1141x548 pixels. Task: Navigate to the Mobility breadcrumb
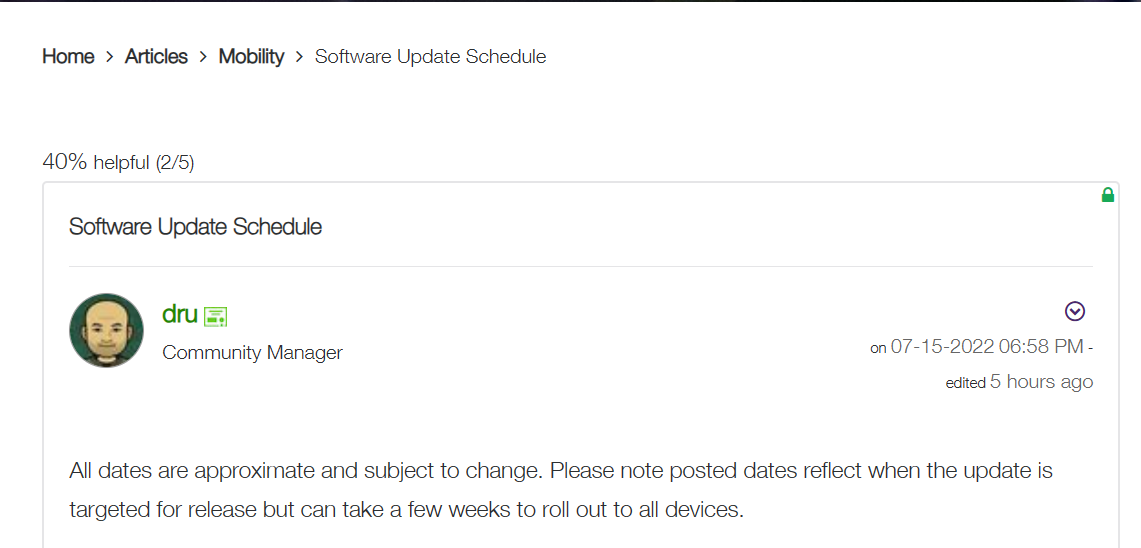(251, 57)
